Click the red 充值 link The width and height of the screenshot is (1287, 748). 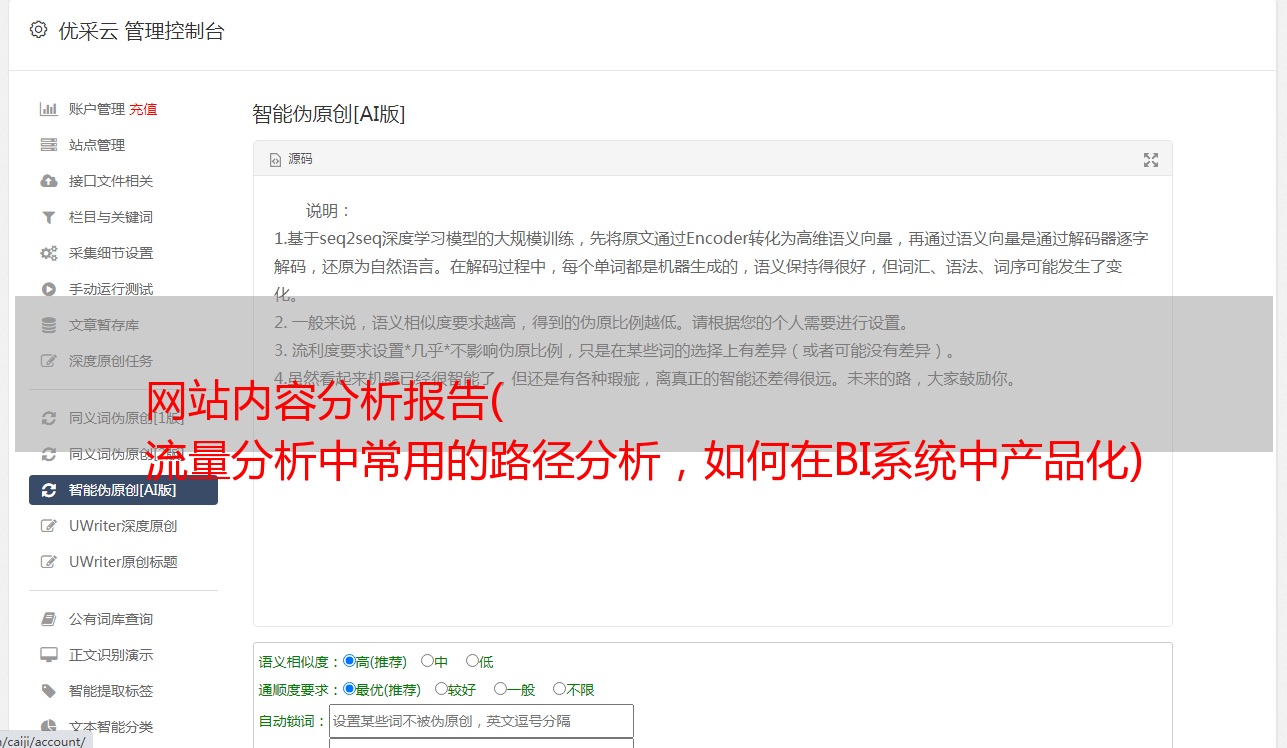click(143, 109)
